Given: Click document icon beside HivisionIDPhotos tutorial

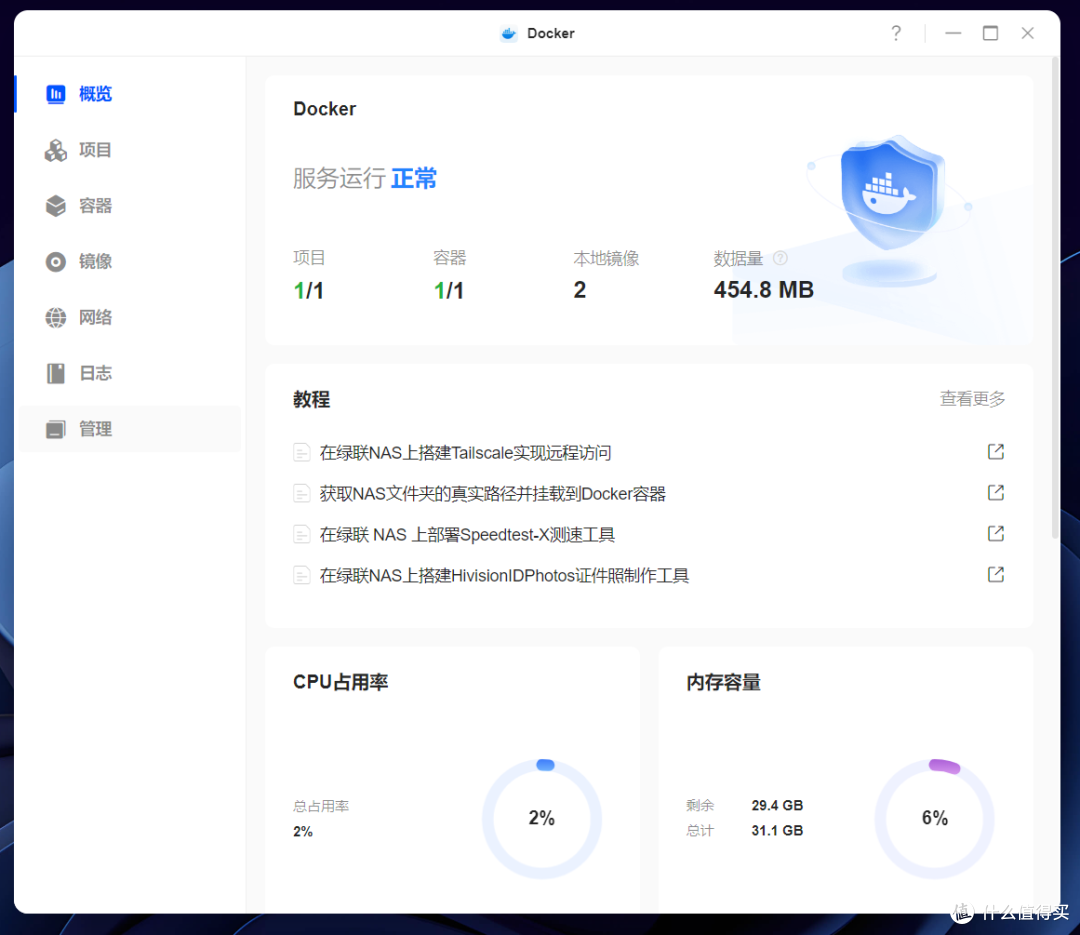Looking at the screenshot, I should pyautogui.click(x=302, y=575).
